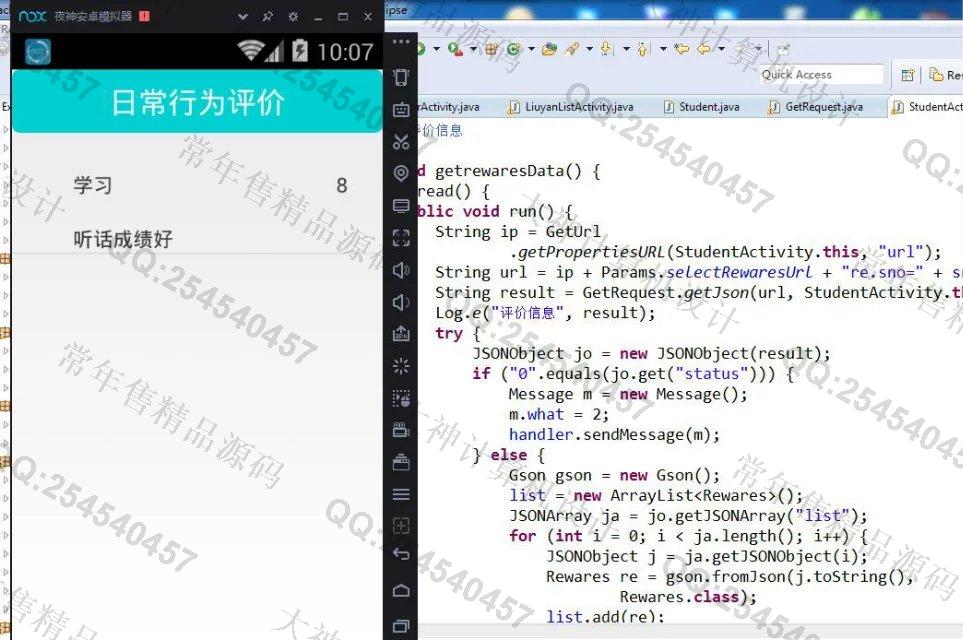Click the Nox multi-instance plus icon
This screenshot has width=963, height=640.
pyautogui.click(x=401, y=526)
